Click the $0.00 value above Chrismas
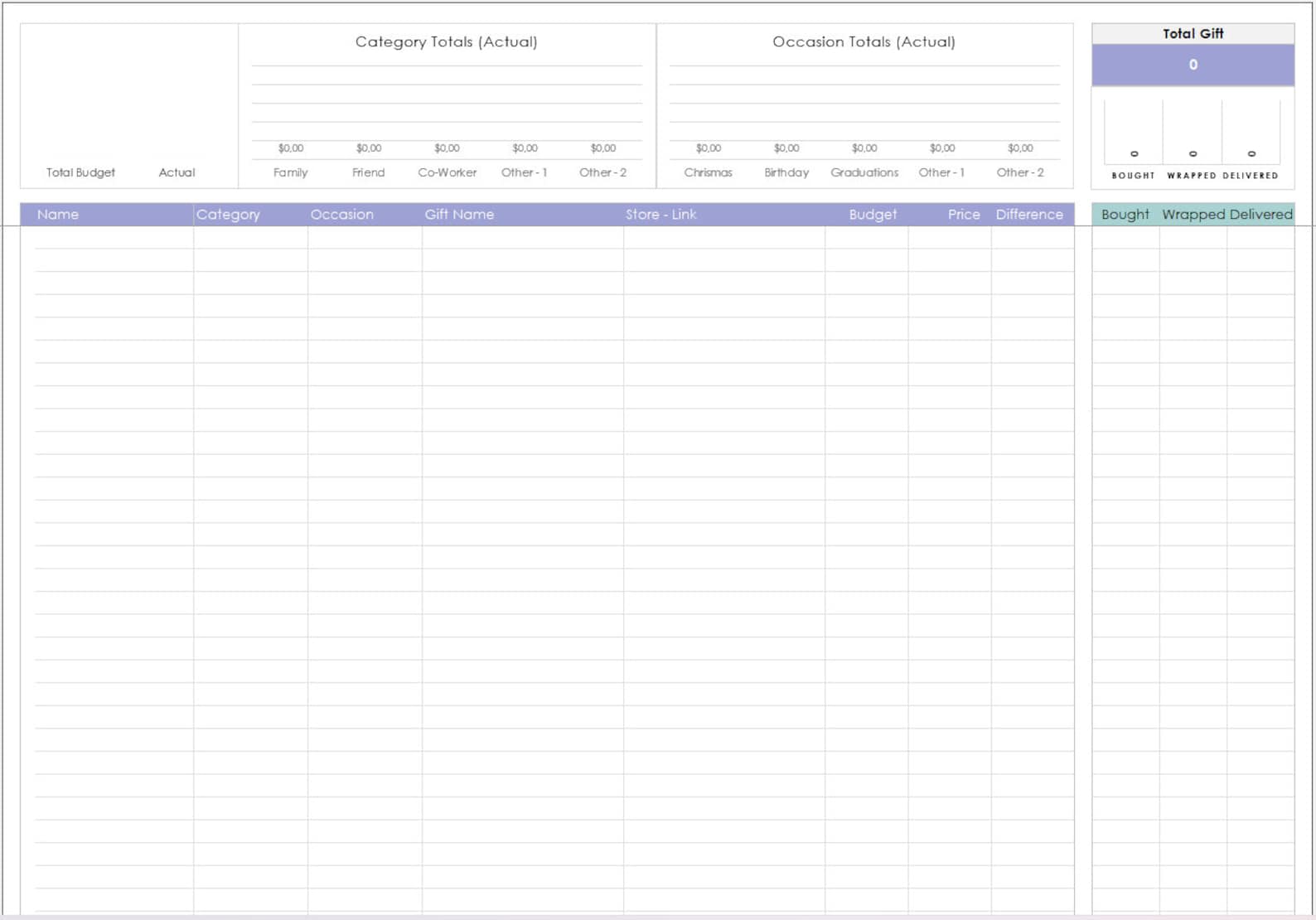Image resolution: width=1316 pixels, height=920 pixels. 709,148
